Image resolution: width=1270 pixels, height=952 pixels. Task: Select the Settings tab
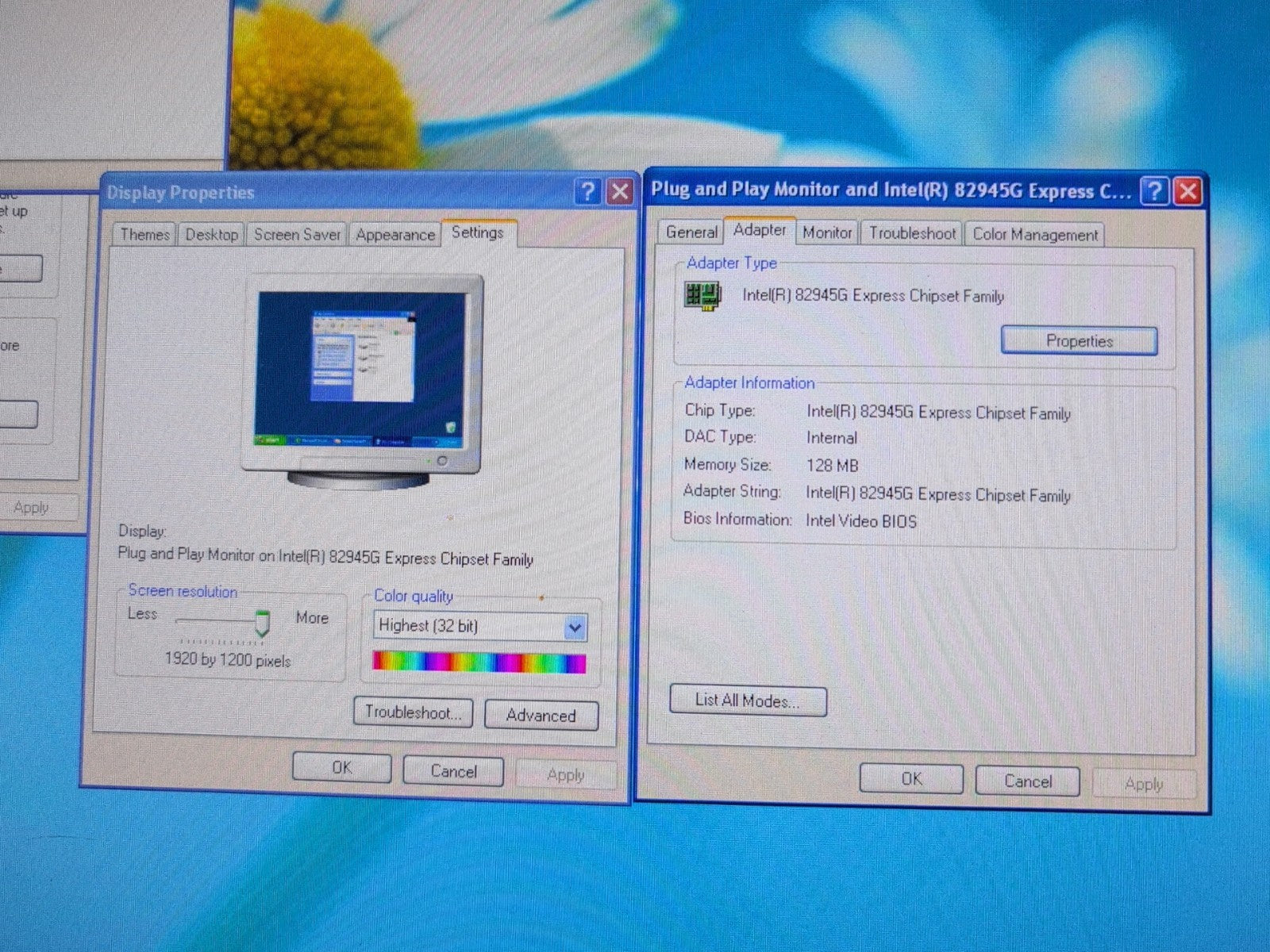478,232
